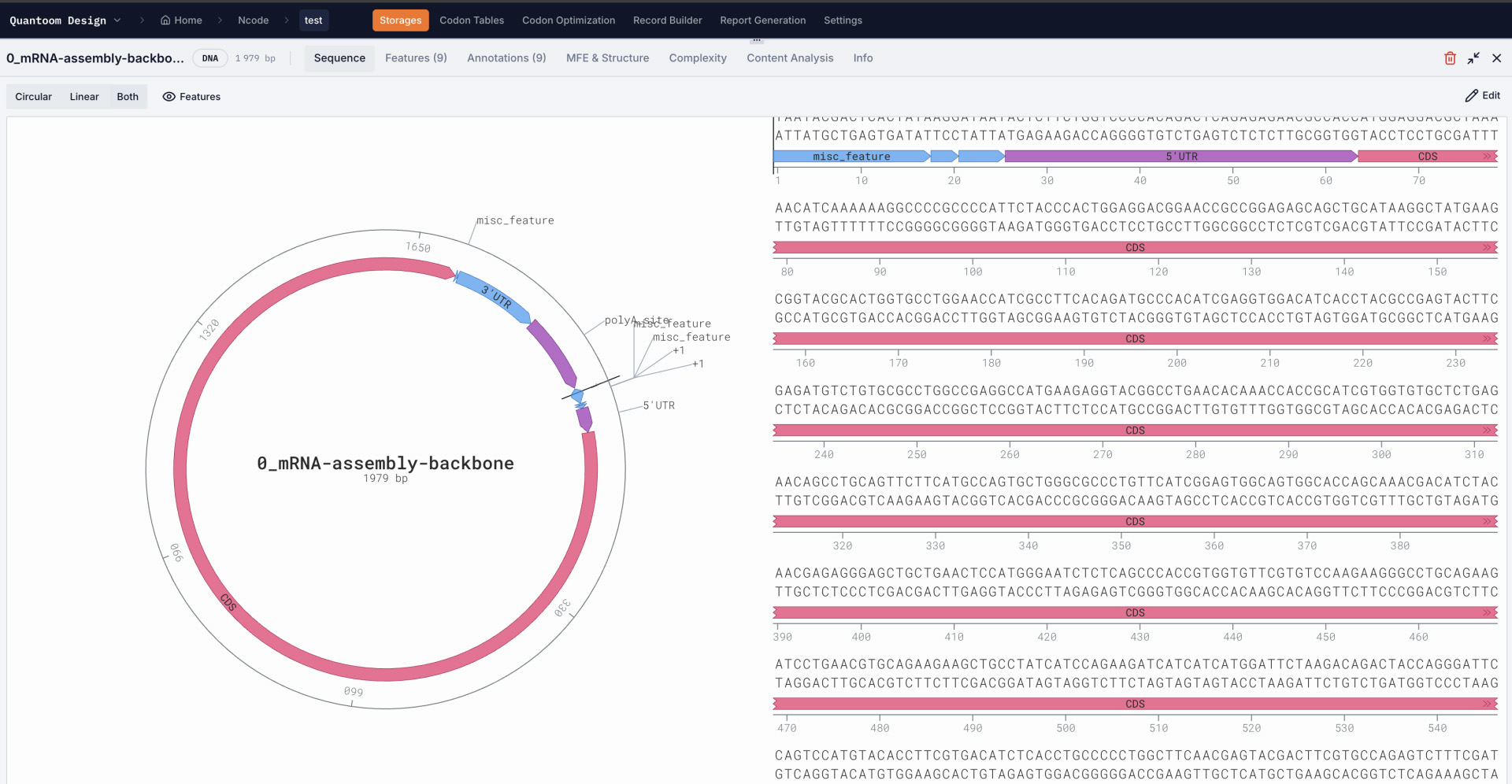Go to Record Builder

coord(668,20)
